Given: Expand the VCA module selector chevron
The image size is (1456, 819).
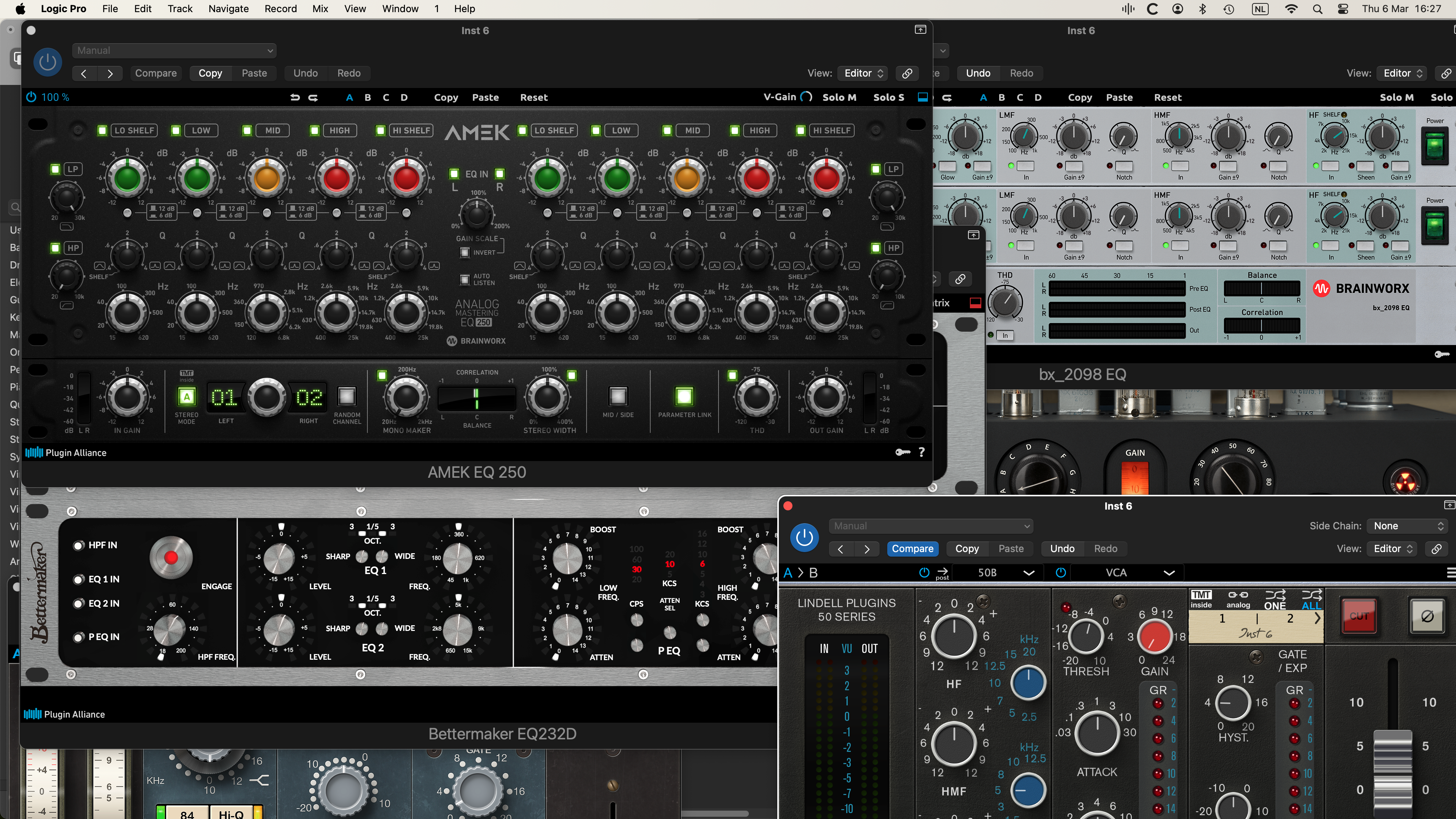Looking at the screenshot, I should pos(1169,573).
